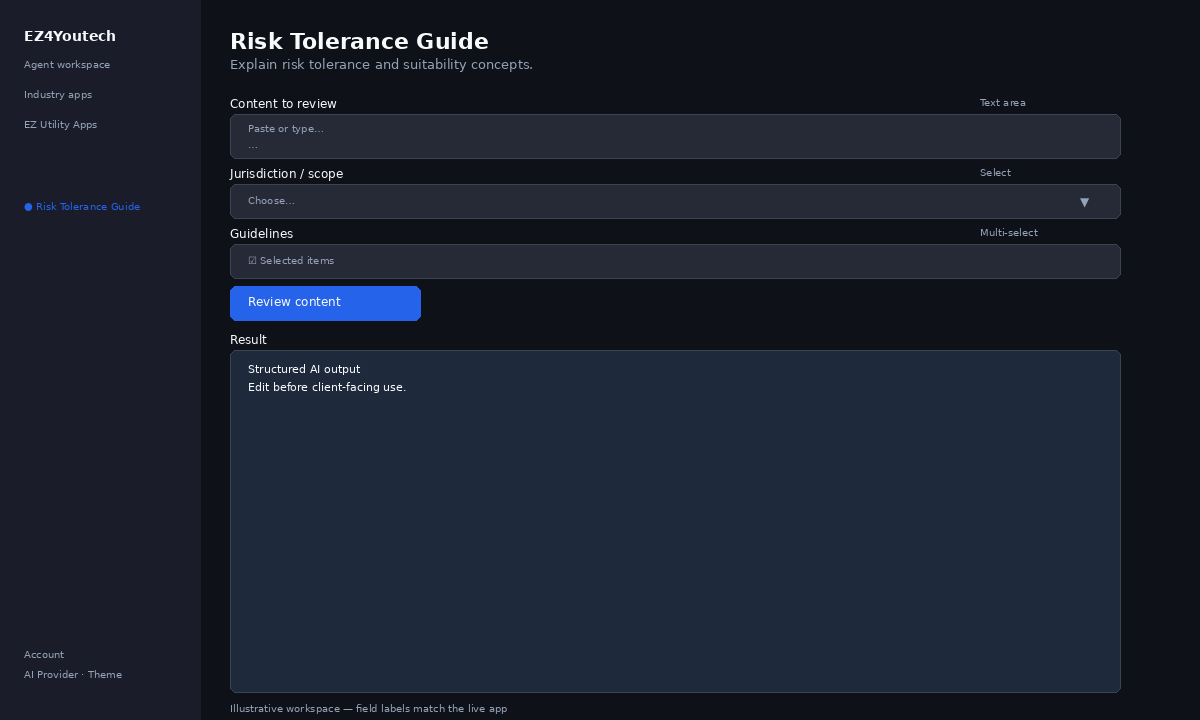The height and width of the screenshot is (720, 1200).
Task: Open the Agent workspace sidebar item
Action: [x=67, y=65]
